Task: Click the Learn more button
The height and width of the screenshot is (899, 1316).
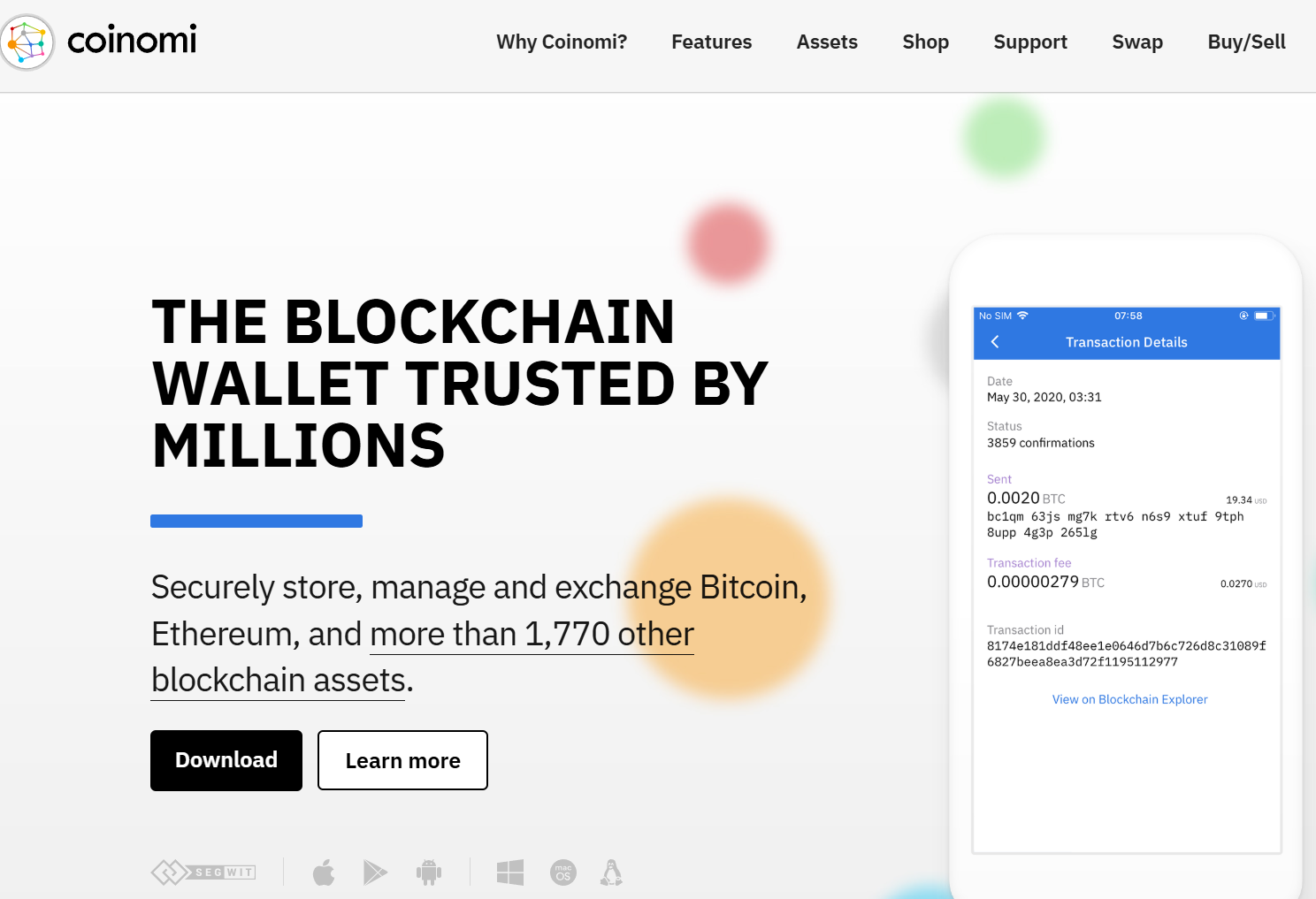Action: 402,760
